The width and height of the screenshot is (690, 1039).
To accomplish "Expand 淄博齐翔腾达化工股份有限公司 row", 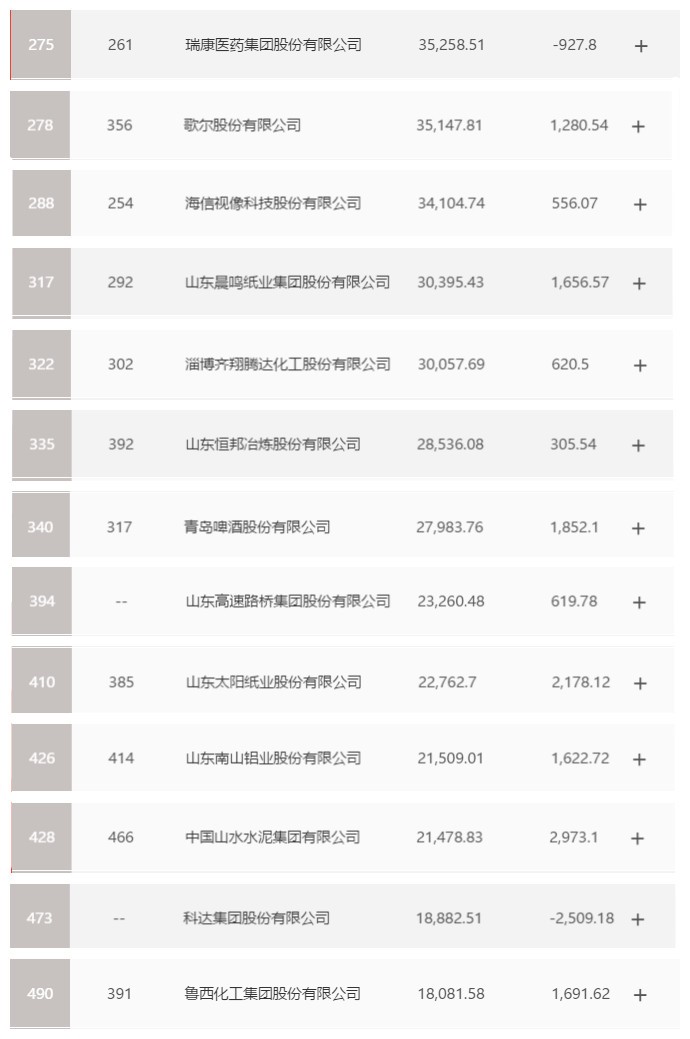I will [x=640, y=365].
